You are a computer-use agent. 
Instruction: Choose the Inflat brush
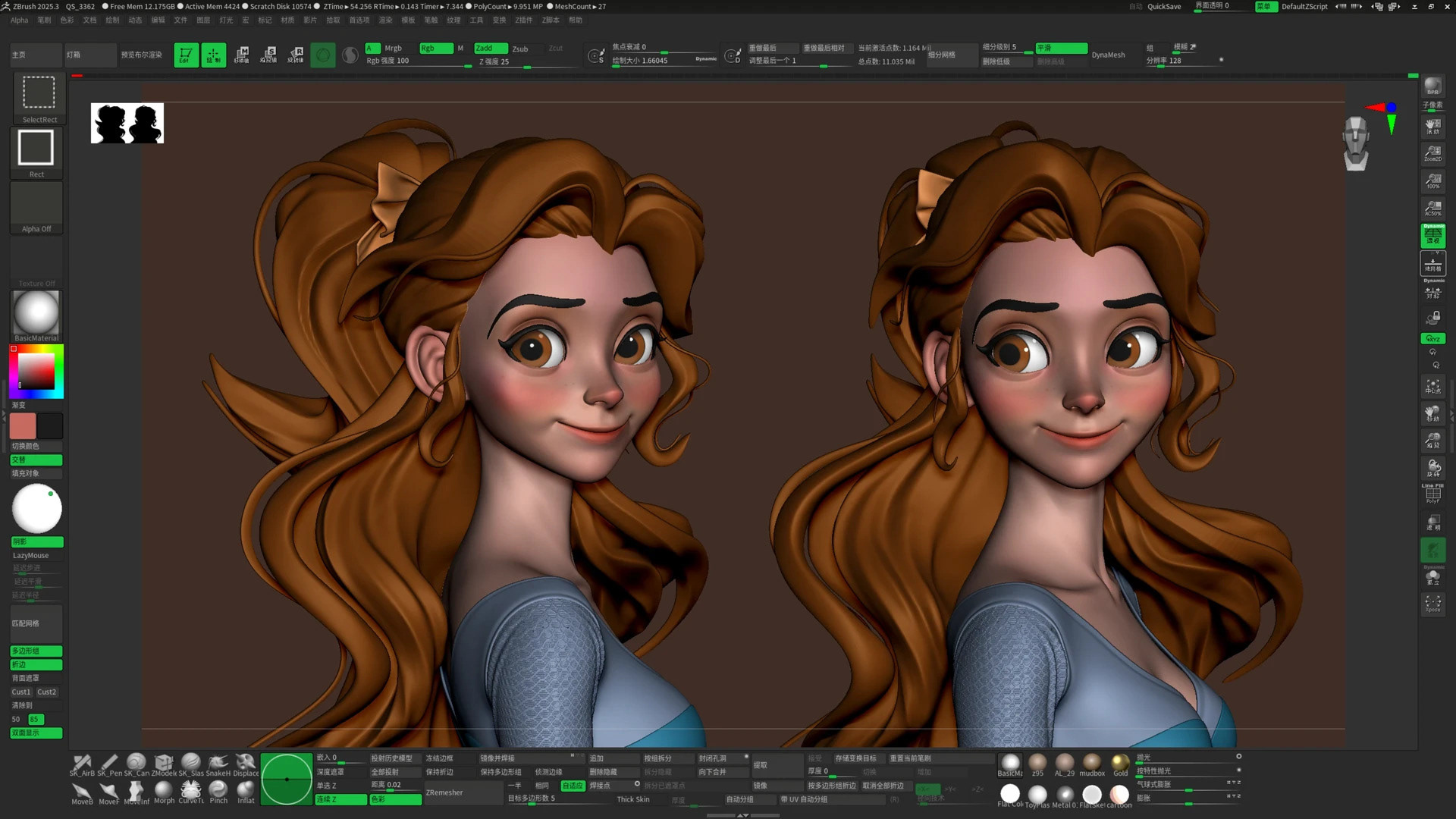click(x=246, y=790)
